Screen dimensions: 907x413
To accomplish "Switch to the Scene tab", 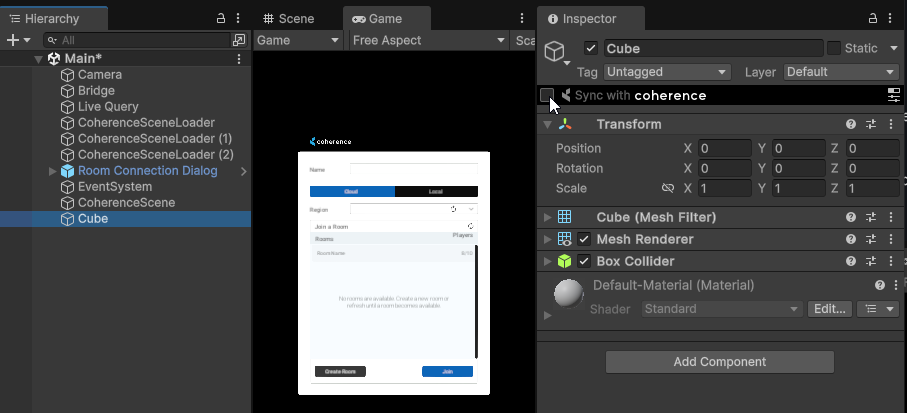I will 289,19.
